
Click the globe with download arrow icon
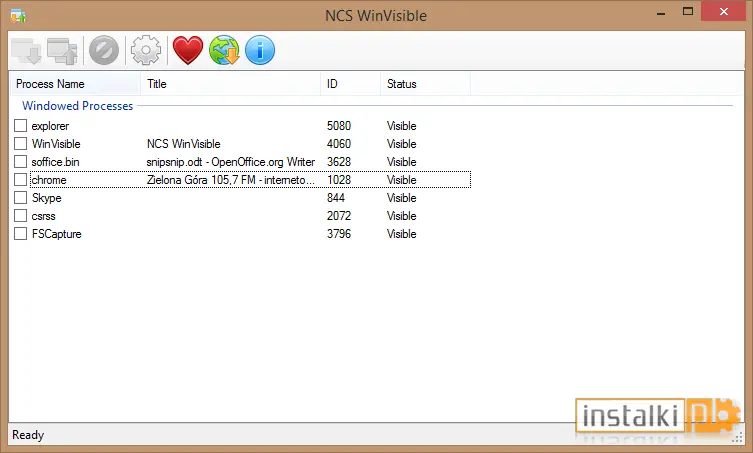(224, 50)
